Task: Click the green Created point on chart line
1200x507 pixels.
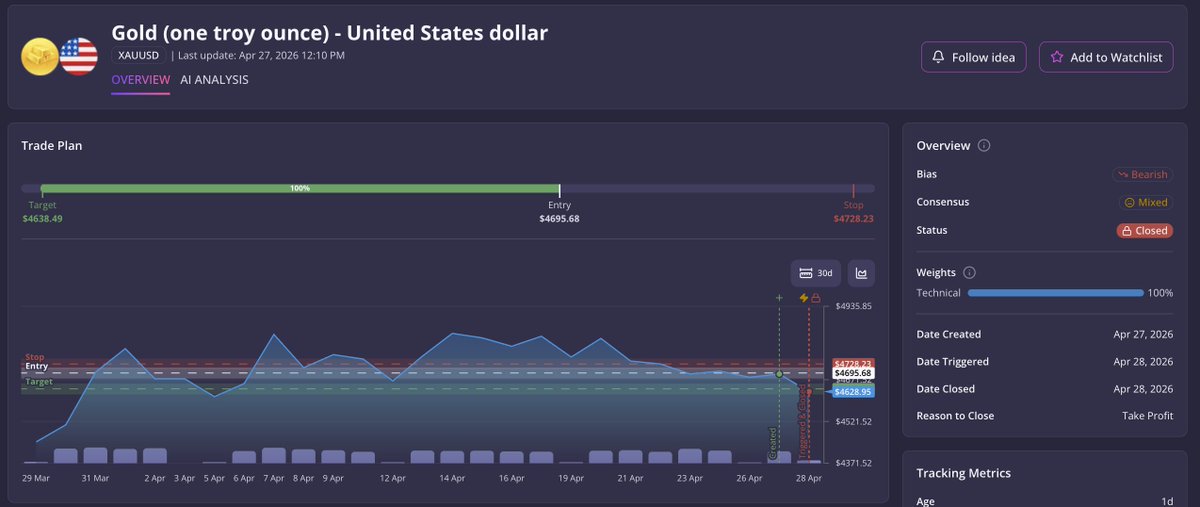Action: tap(779, 374)
